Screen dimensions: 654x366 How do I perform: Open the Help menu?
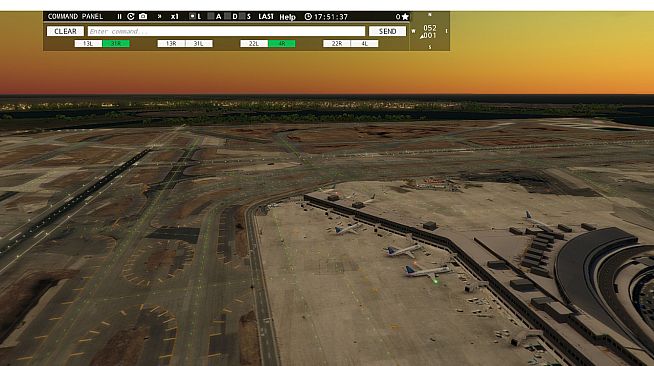pos(287,17)
